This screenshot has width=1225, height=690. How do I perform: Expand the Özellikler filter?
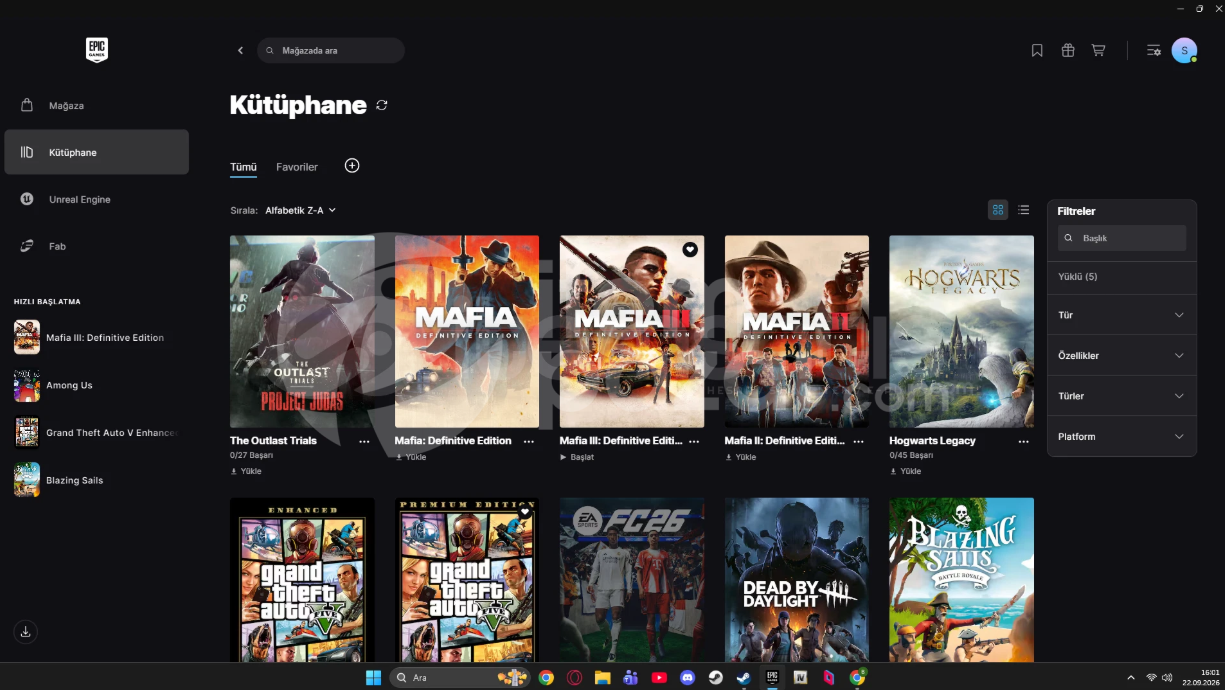click(x=1121, y=355)
